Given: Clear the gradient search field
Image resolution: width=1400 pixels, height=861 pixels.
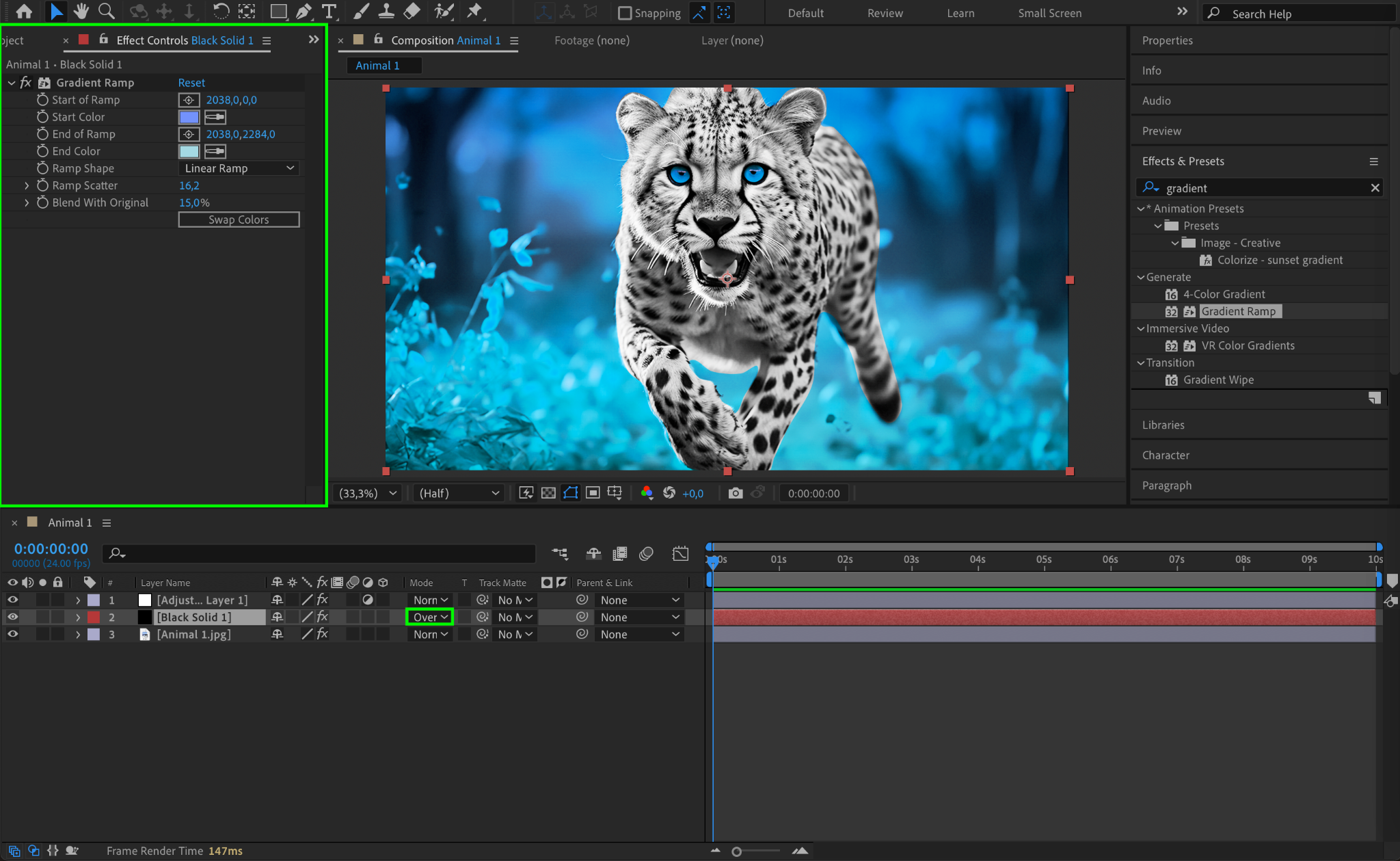Looking at the screenshot, I should [1375, 188].
